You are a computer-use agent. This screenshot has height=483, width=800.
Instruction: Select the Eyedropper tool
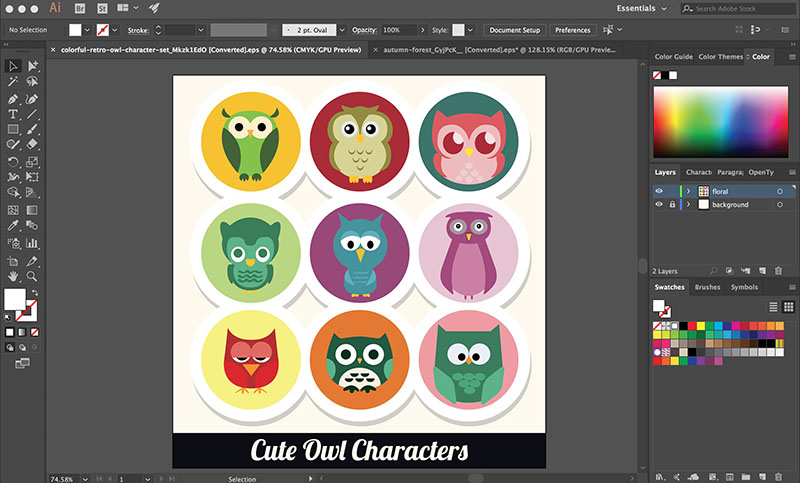13,225
